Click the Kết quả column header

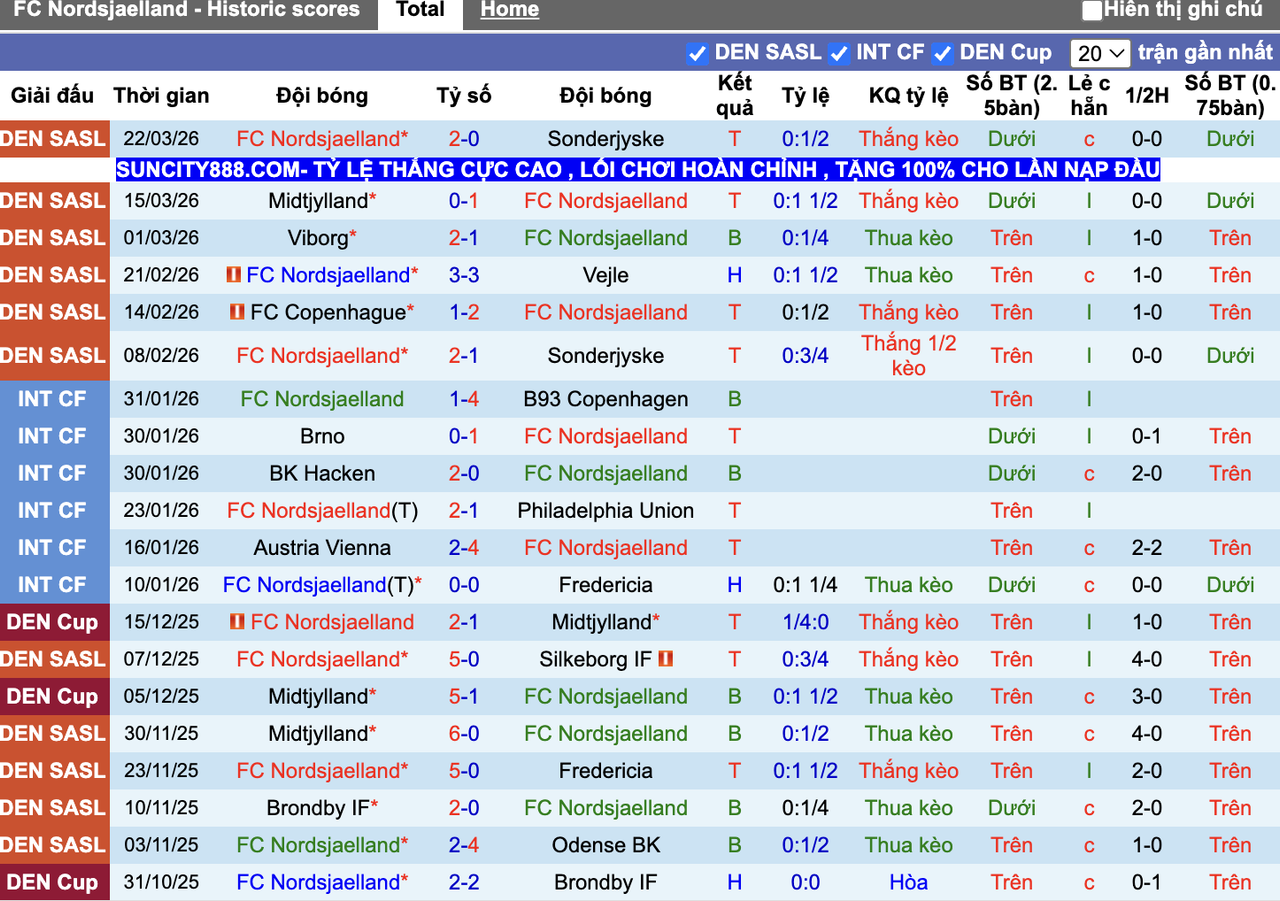coord(735,95)
